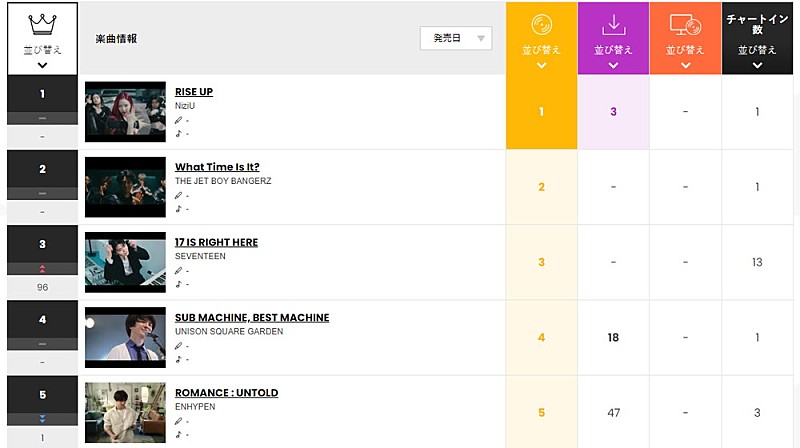Screen dimensions: 800x448
Task: Click the NiziU RISE UP video thumbnail
Action: point(125,112)
